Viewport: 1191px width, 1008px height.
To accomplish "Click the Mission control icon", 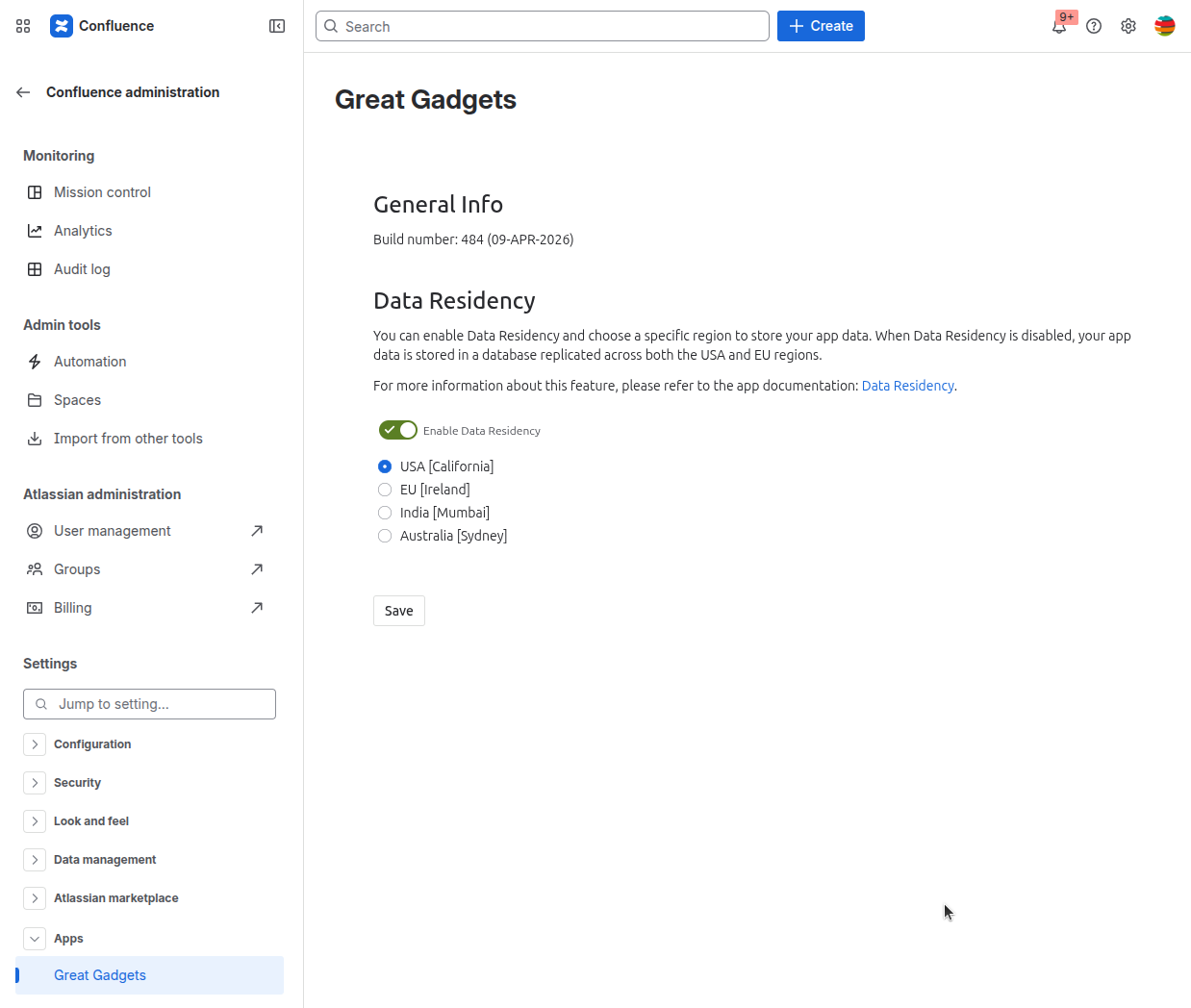I will [35, 192].
